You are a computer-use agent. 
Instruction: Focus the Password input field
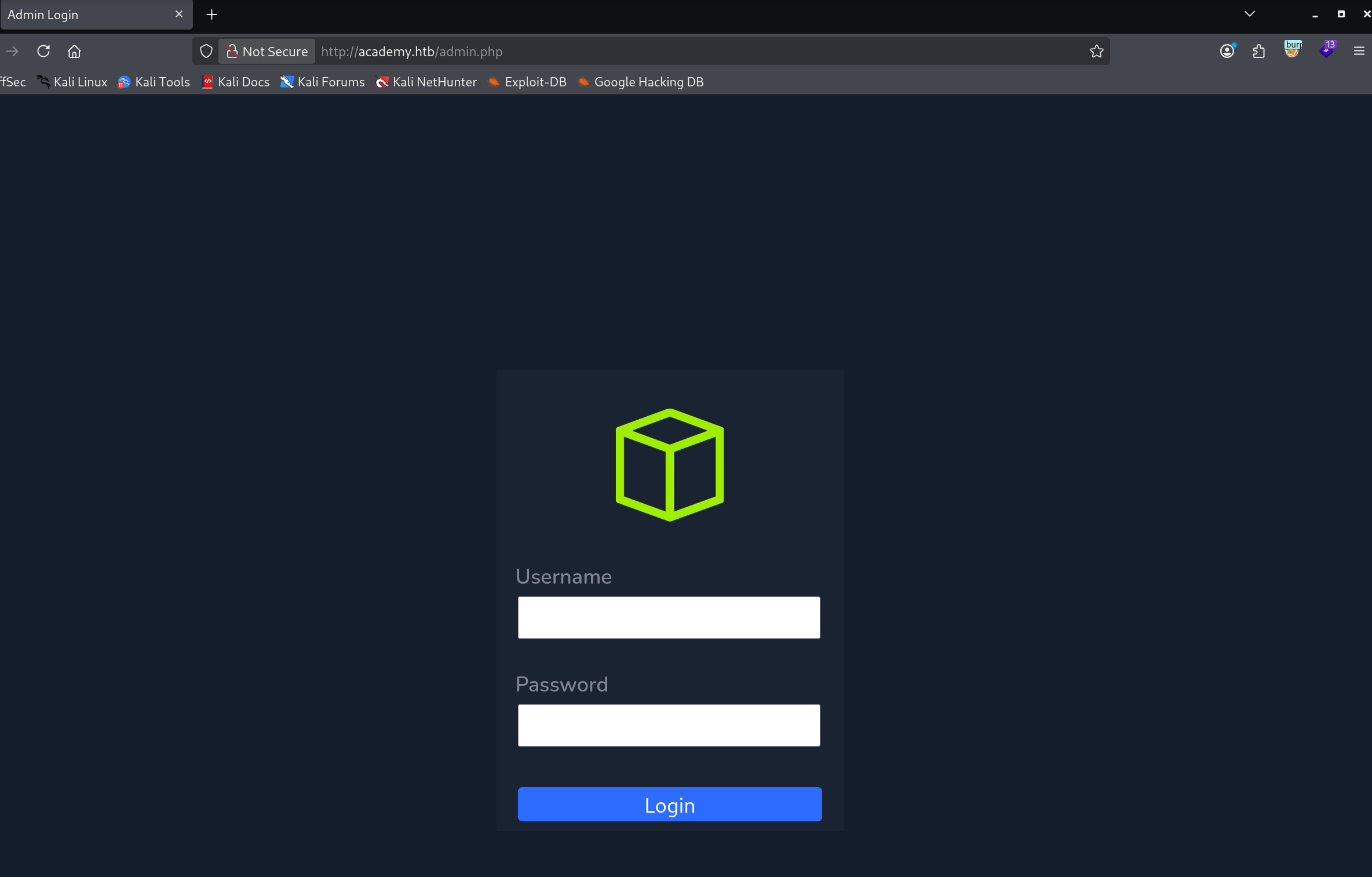(x=669, y=725)
